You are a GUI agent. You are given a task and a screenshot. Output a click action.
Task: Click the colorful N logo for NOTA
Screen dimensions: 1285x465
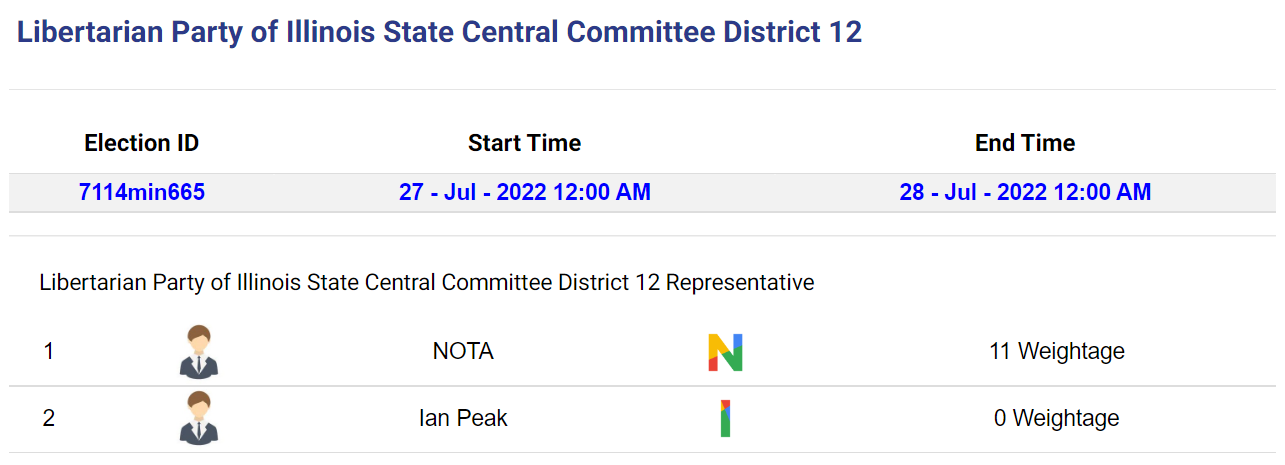(725, 352)
